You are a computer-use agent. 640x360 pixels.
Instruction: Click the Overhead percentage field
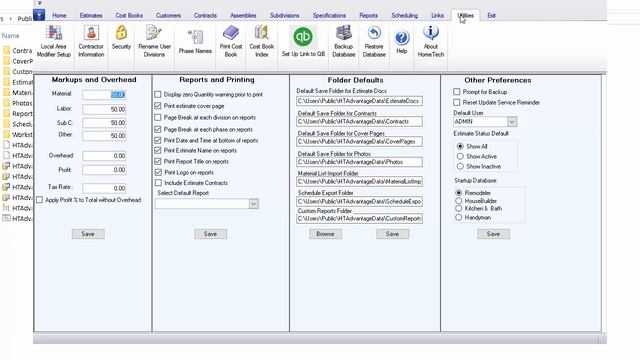(x=104, y=156)
